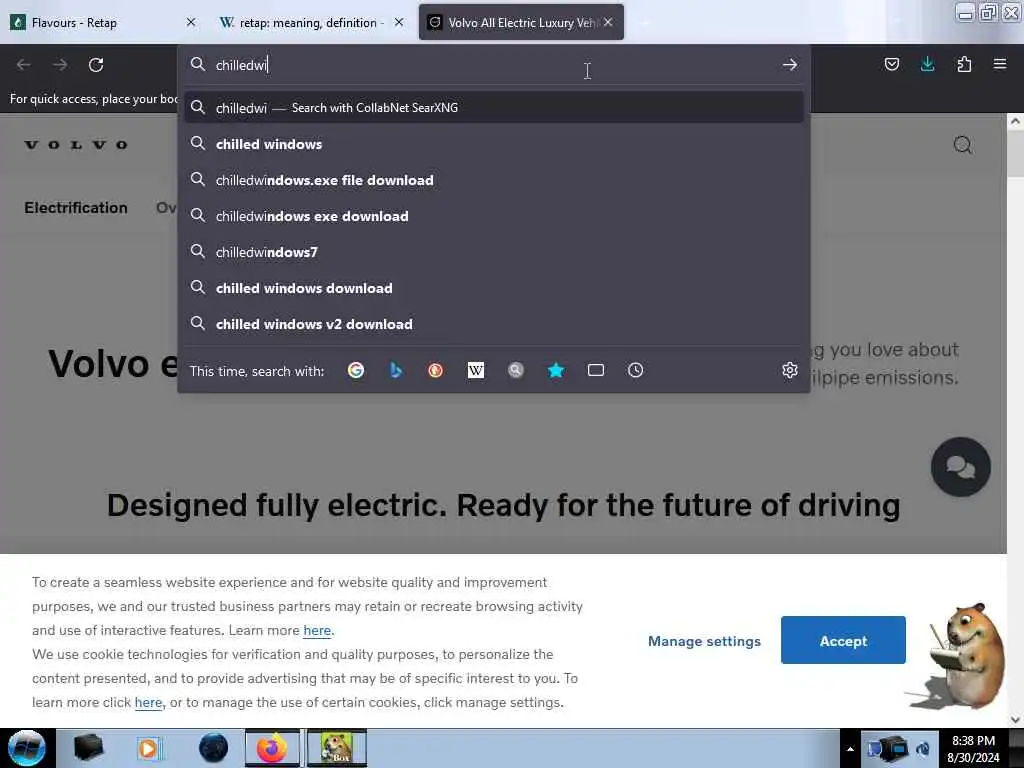Submit the address bar with the go arrow
Image resolution: width=1024 pixels, height=768 pixels.
click(790, 65)
